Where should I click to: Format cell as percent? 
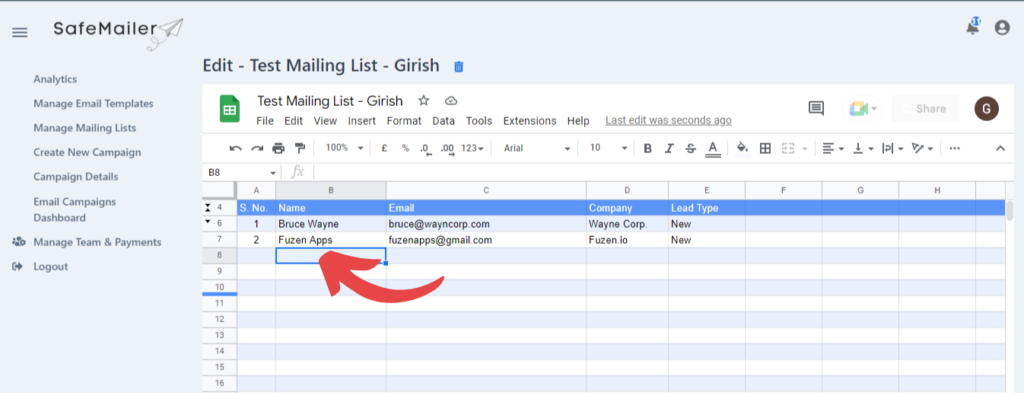405,148
